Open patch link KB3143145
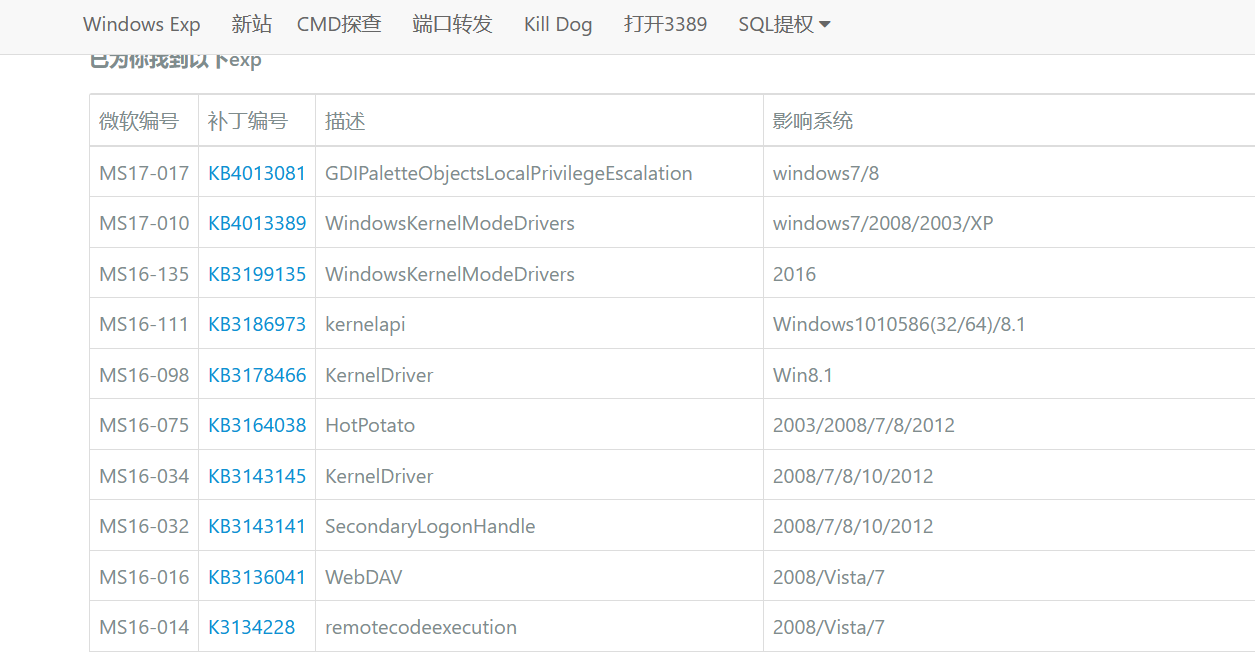 (257, 476)
